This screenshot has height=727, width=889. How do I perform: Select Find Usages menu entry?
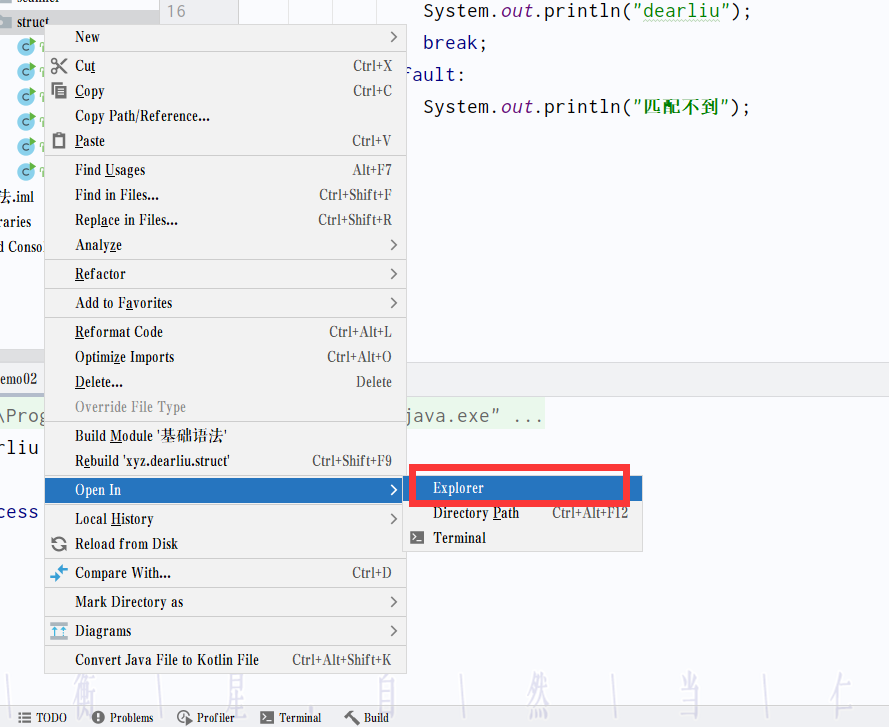(x=110, y=170)
